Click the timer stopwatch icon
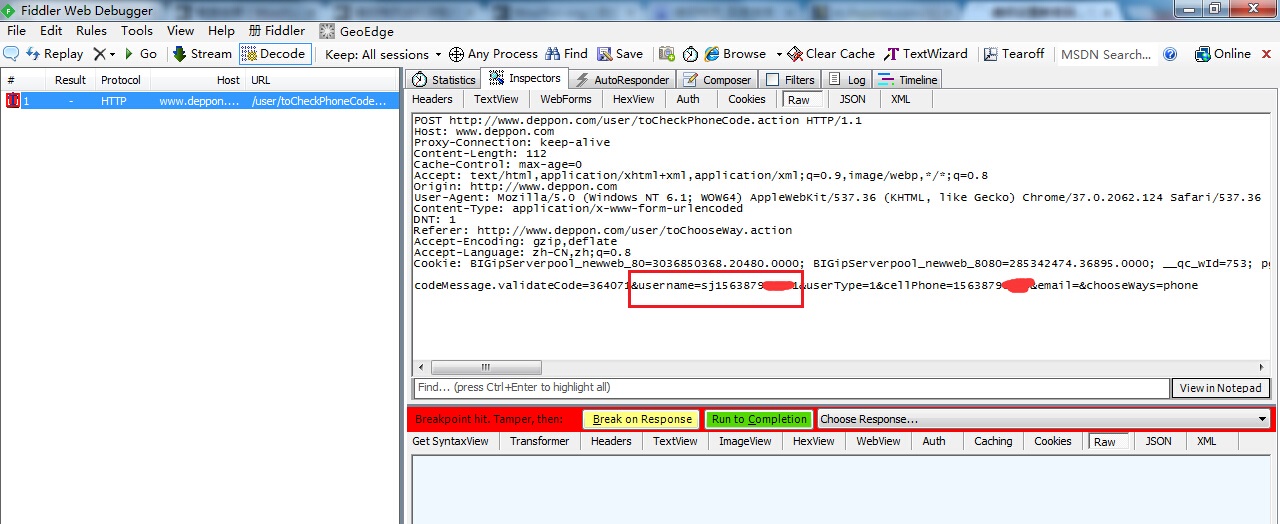 690,54
